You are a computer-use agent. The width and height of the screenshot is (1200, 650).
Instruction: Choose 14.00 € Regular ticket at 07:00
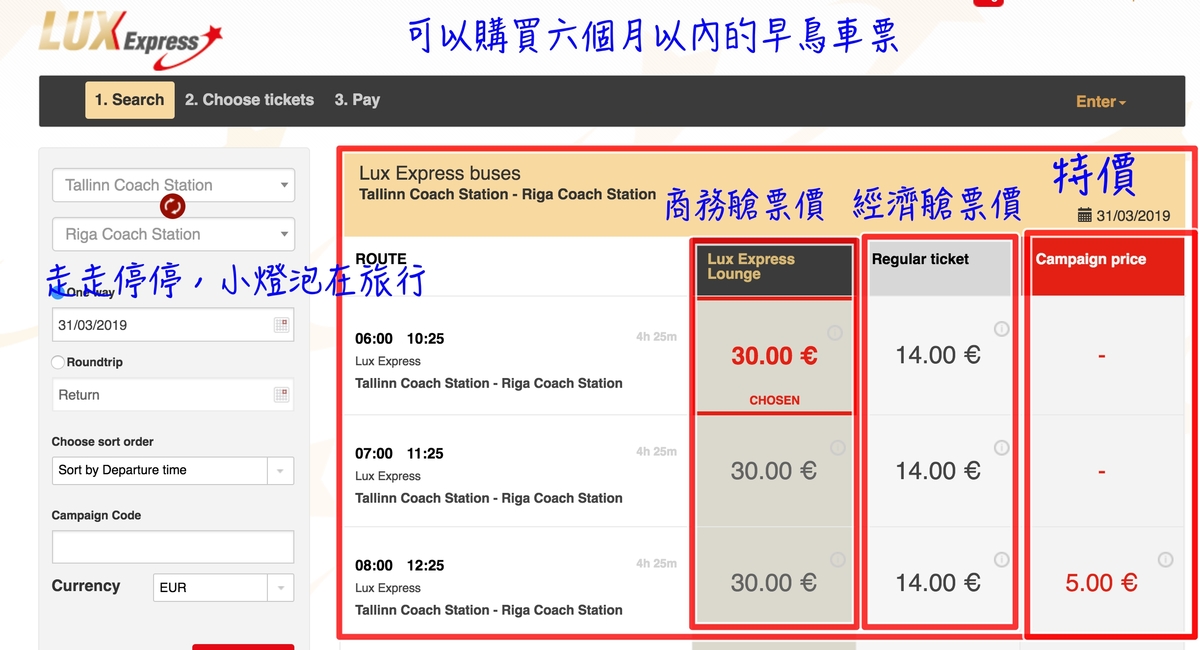pyautogui.click(x=938, y=471)
